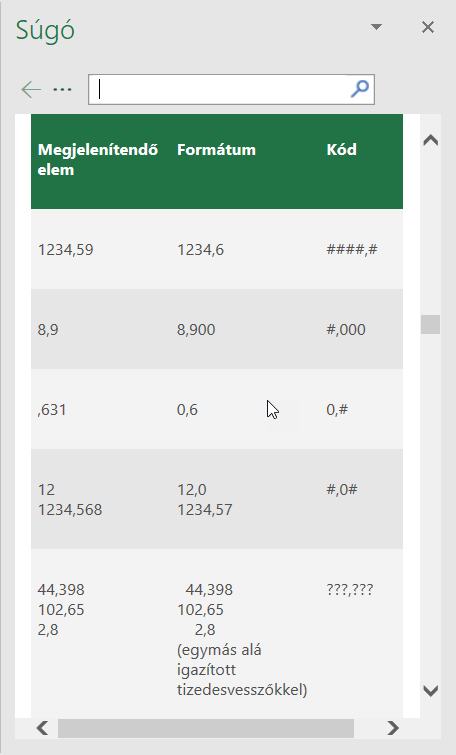The width and height of the screenshot is (456, 755).
Task: Click the back arrow in Help pane
Action: coord(31,90)
